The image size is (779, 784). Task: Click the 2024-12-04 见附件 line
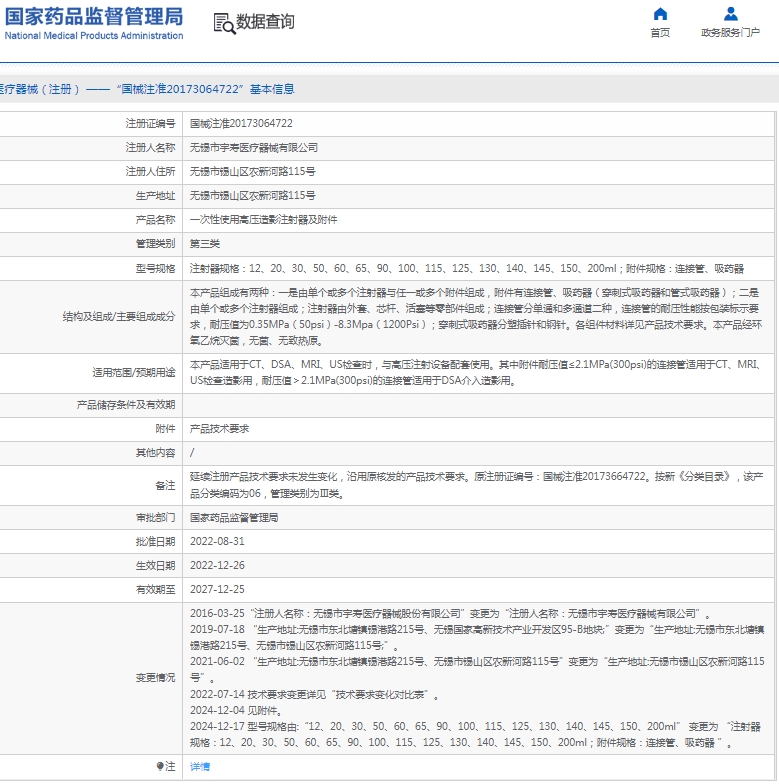pyautogui.click(x=236, y=710)
